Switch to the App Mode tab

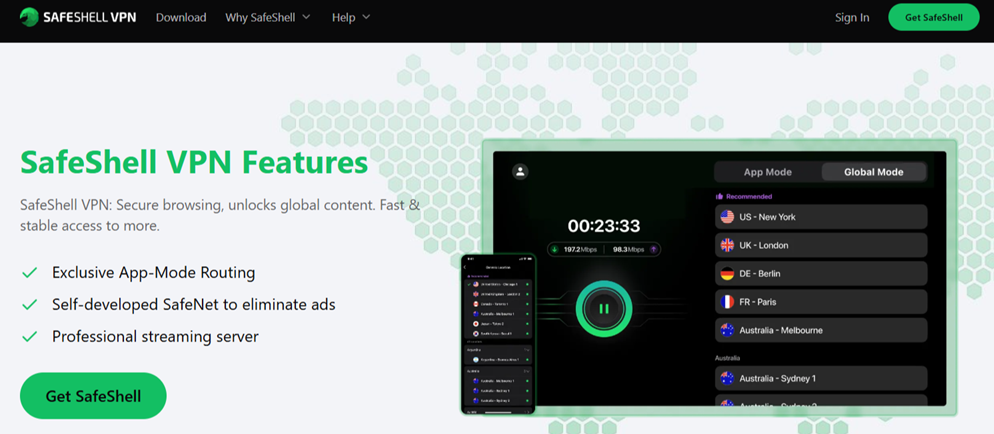[768, 172]
